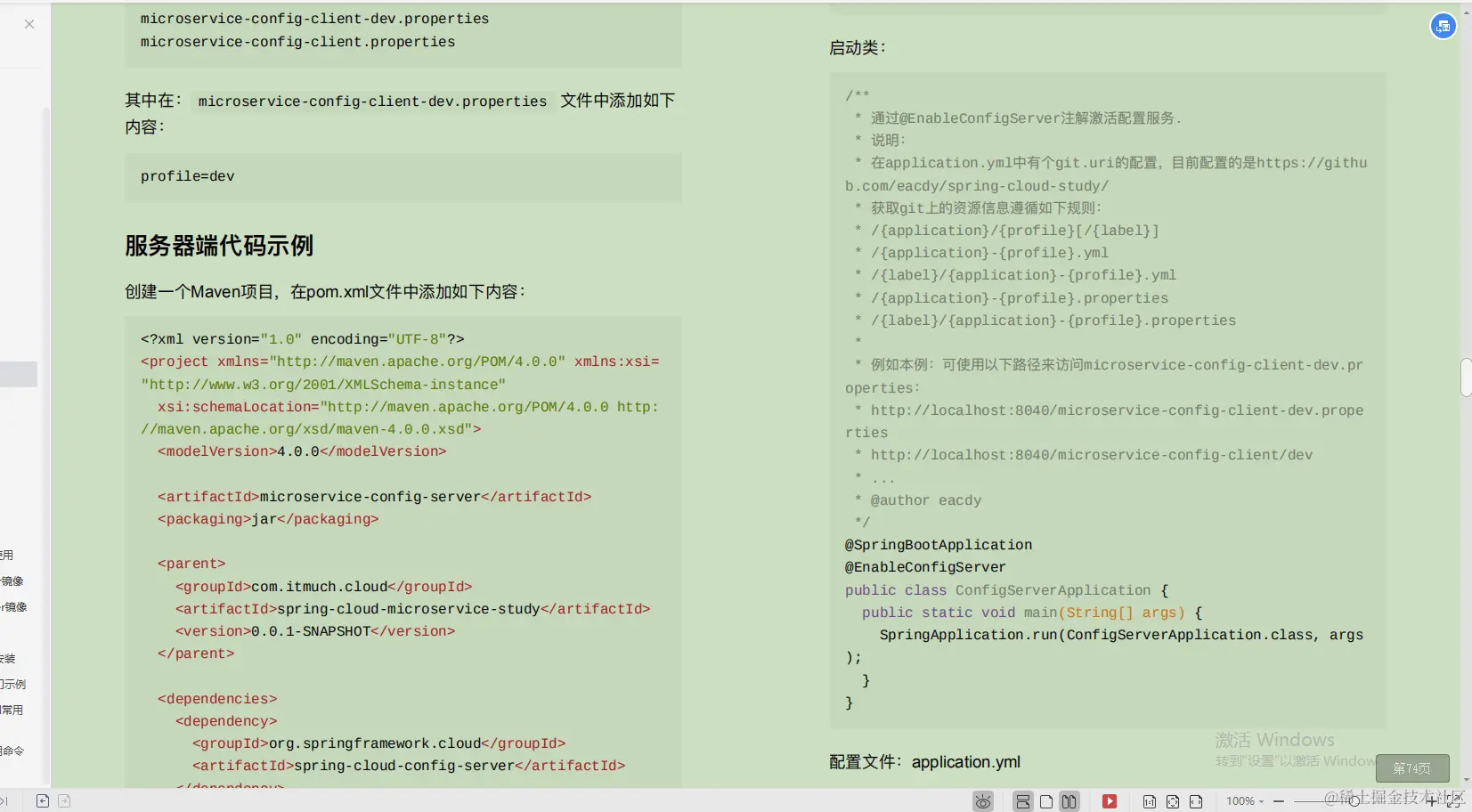The height and width of the screenshot is (812, 1472).
Task: Go to next page with forward-page icon
Action: pos(62,800)
